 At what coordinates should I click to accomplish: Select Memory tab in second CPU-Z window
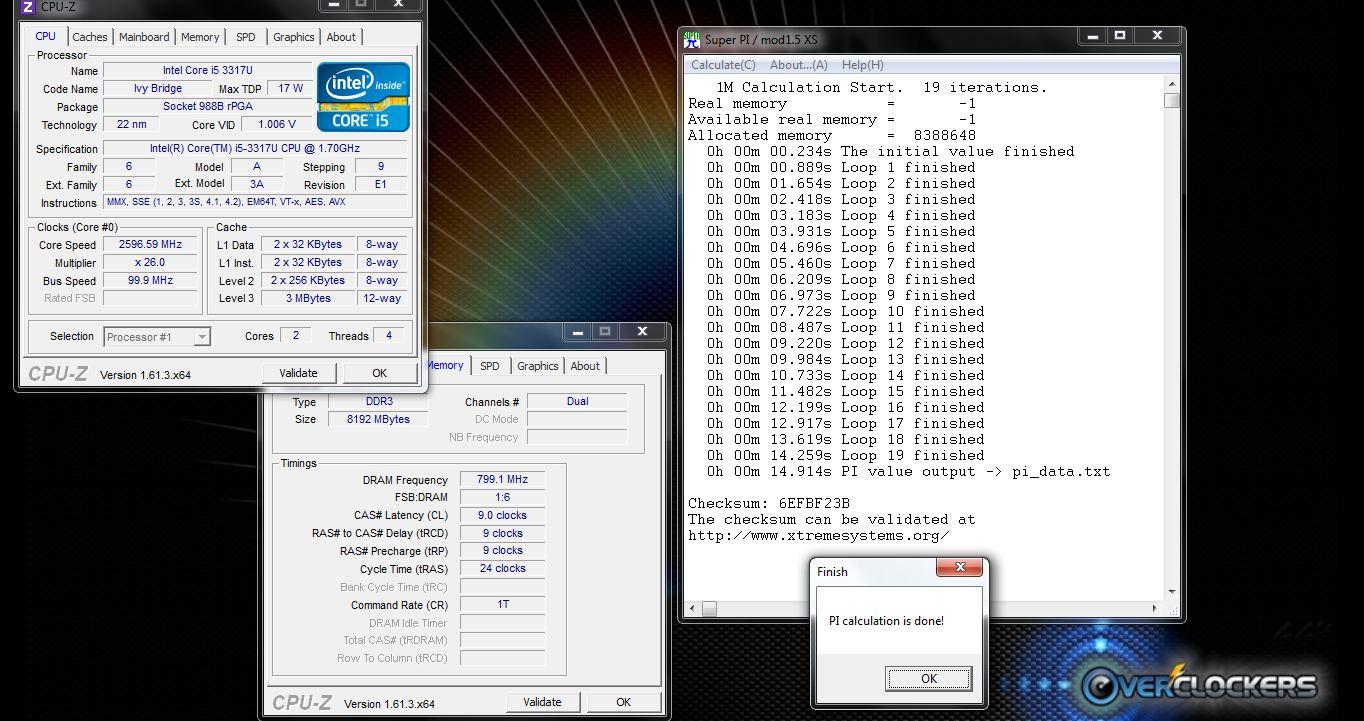pos(446,365)
